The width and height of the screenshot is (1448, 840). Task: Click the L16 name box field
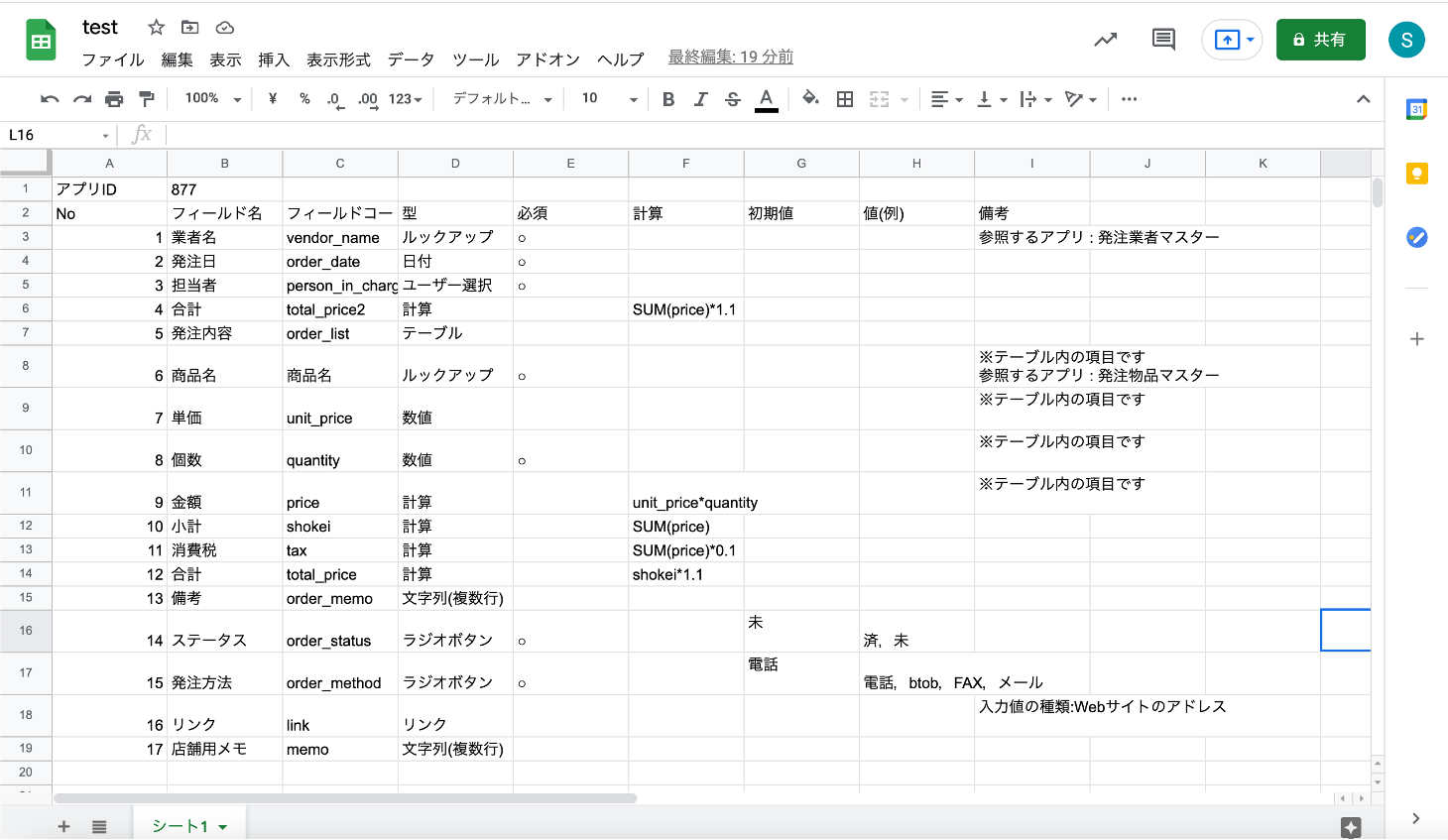(x=55, y=135)
